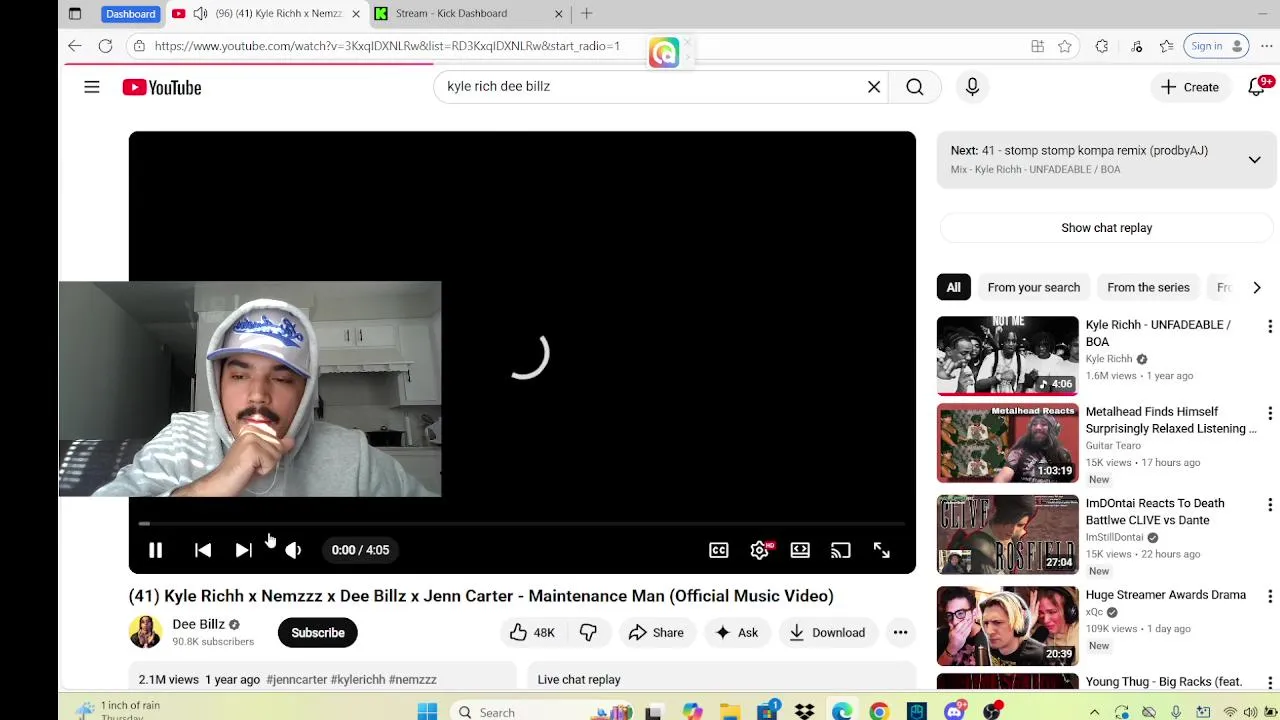This screenshot has width=1280, height=720.
Task: Subscribe to Dee Billz
Action: (317, 633)
